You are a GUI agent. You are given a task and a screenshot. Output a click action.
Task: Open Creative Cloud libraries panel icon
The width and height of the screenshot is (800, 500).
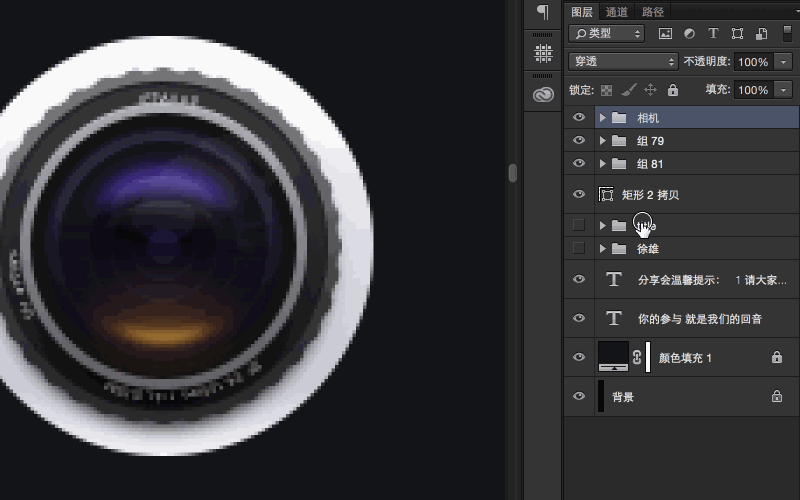tap(543, 93)
